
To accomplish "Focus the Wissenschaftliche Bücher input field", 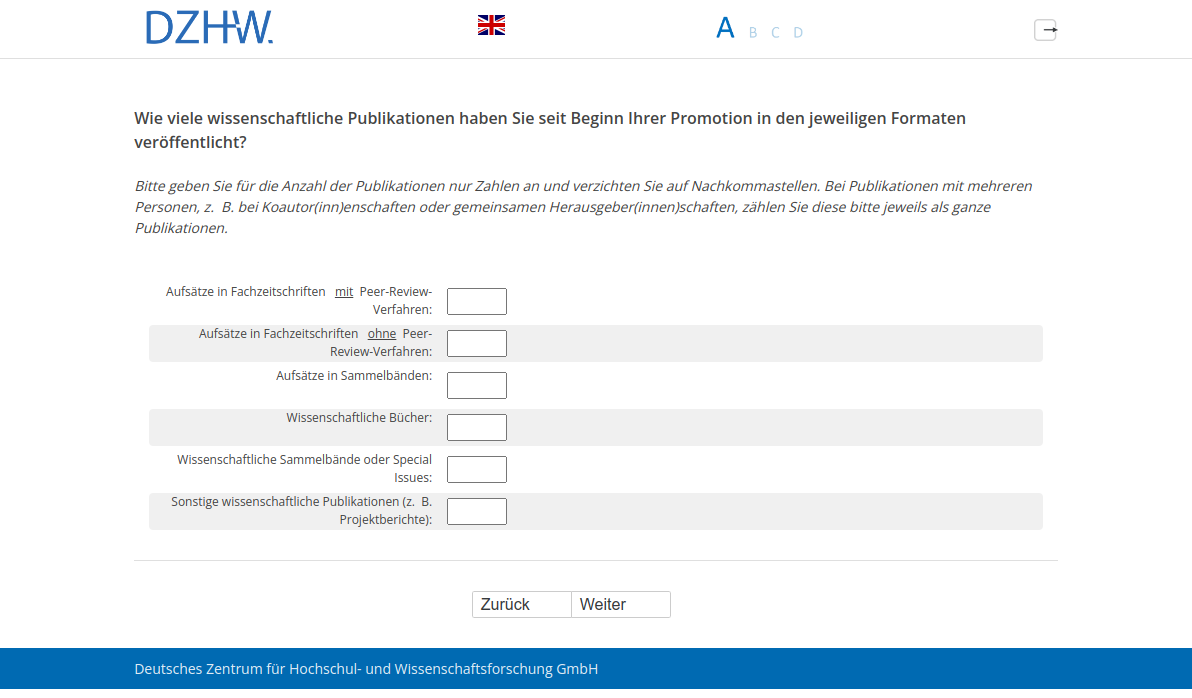I will coord(476,427).
